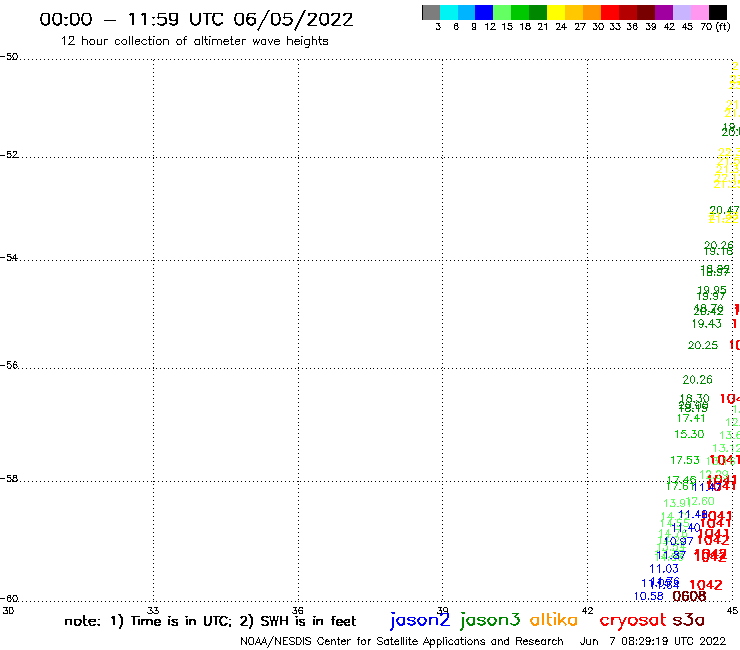Screen dimensions: 740x650
Task: Click the red 'cryosat' satellite label
Action: 633,620
